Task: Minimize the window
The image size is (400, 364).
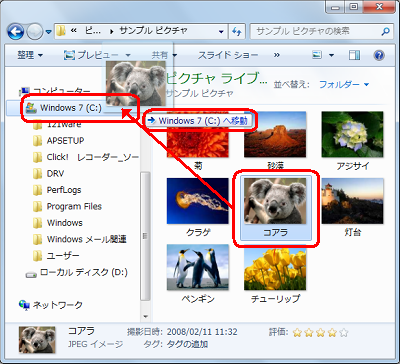Action: (x=336, y=6)
